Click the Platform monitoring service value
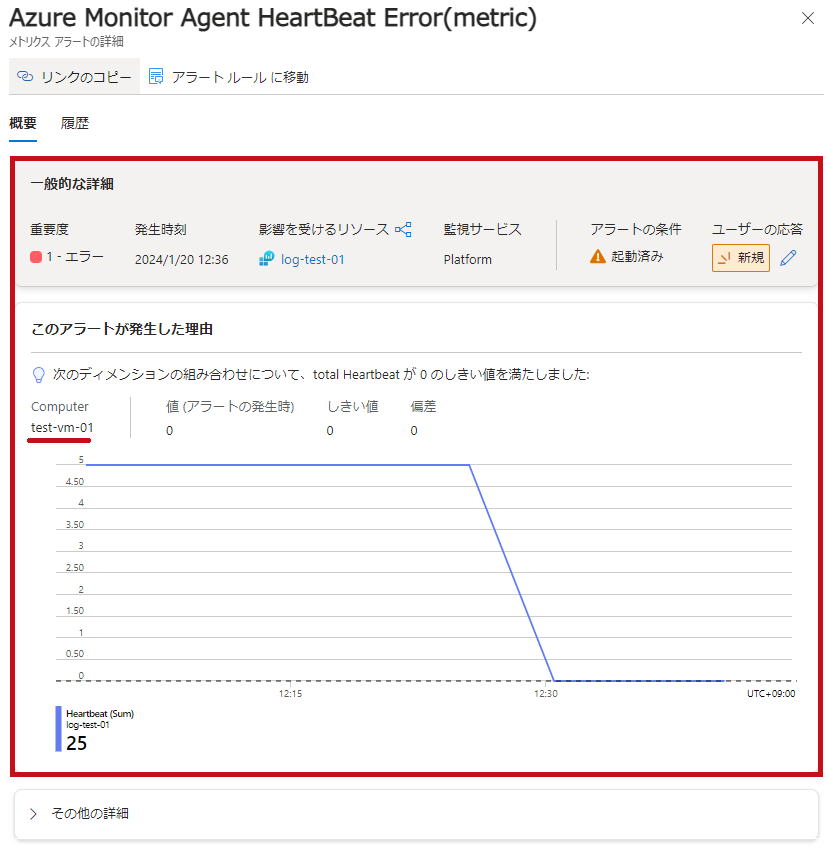This screenshot has width=828, height=849. [467, 259]
